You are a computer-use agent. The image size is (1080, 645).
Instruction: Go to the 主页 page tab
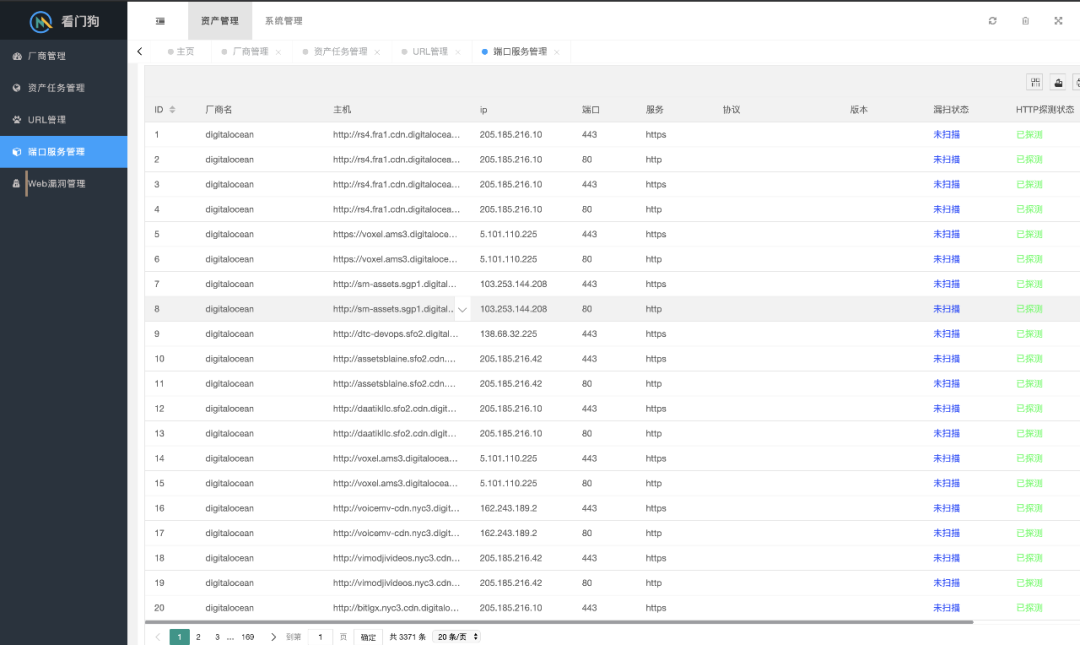180,52
